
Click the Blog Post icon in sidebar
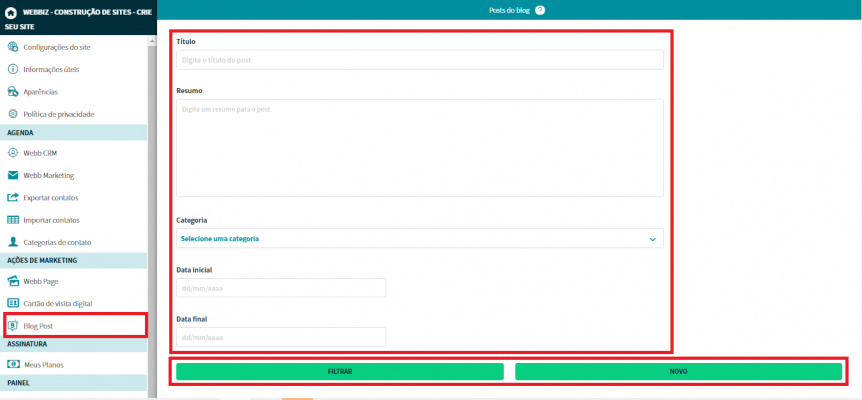[13, 325]
